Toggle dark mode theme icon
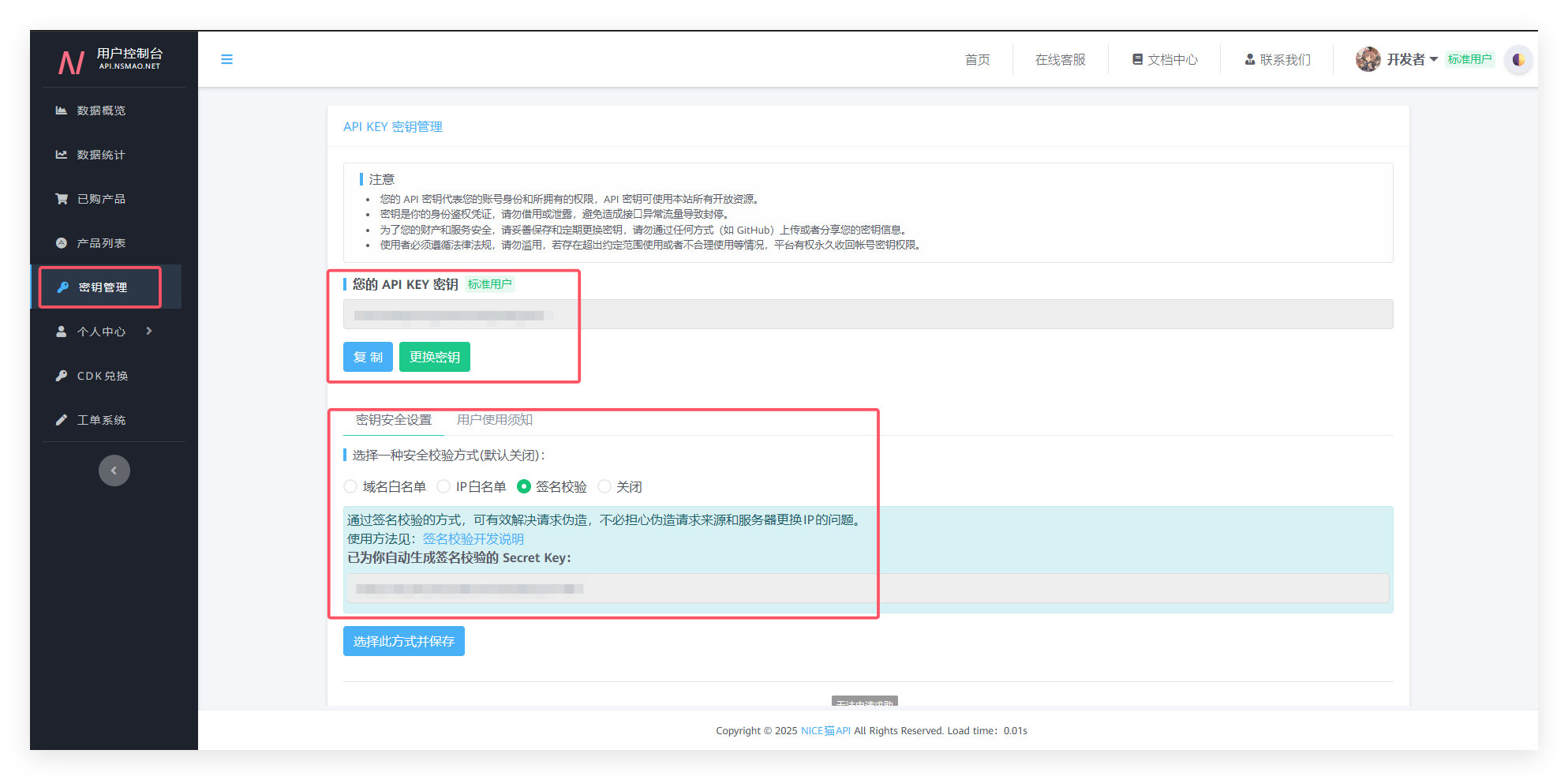This screenshot has height=780, width=1568. 1518,59
